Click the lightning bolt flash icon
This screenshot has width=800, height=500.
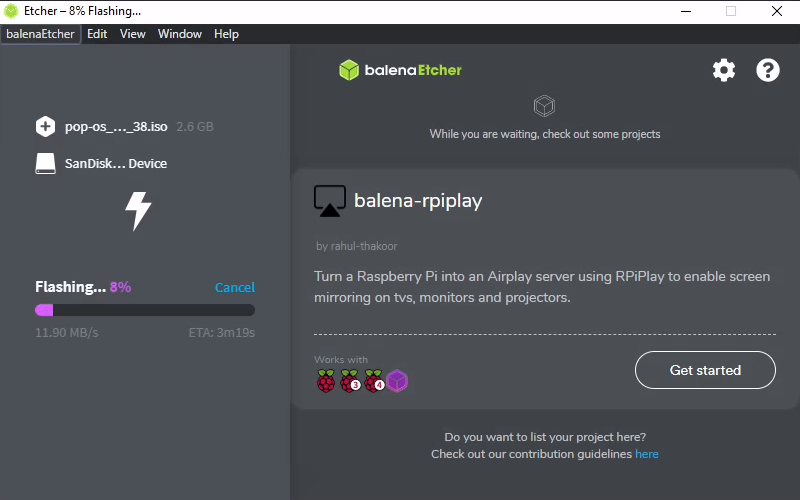137,210
